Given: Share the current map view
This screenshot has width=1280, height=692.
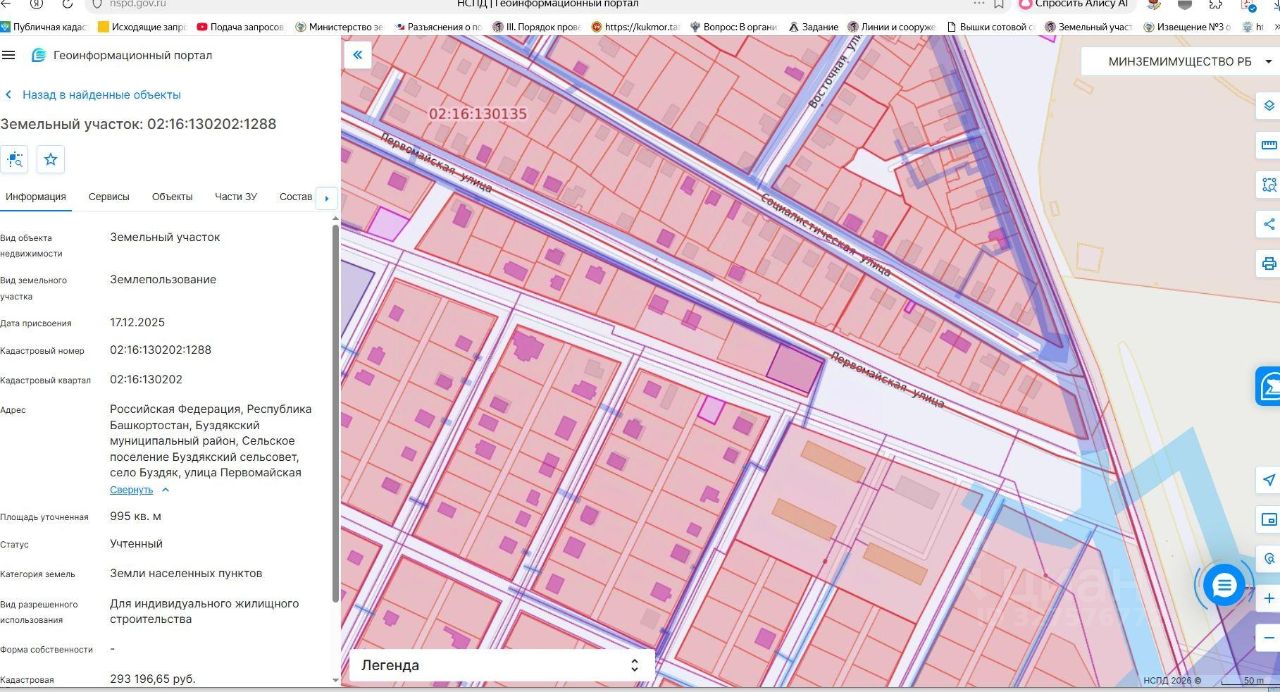Looking at the screenshot, I should pyautogui.click(x=1269, y=224).
